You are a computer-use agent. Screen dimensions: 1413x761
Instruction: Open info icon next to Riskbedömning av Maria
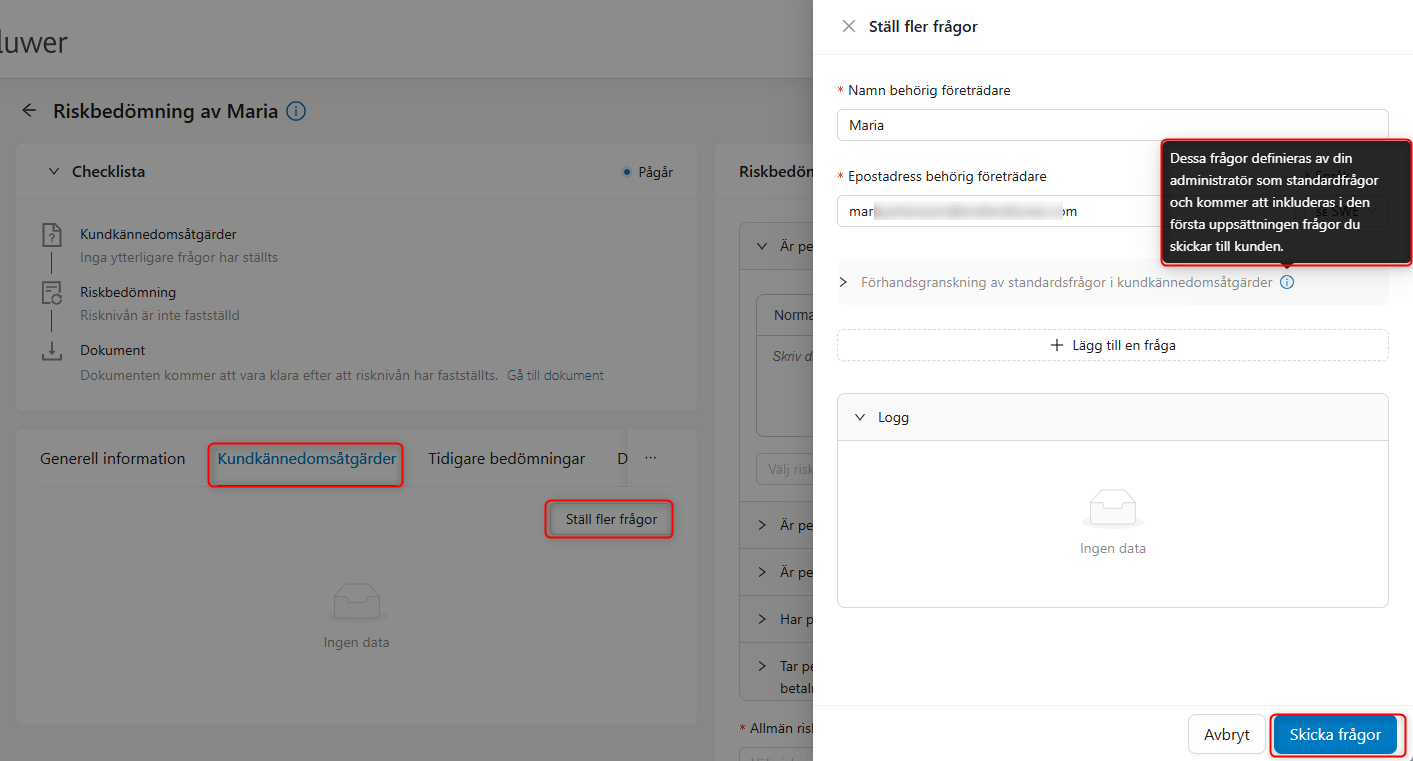point(296,111)
